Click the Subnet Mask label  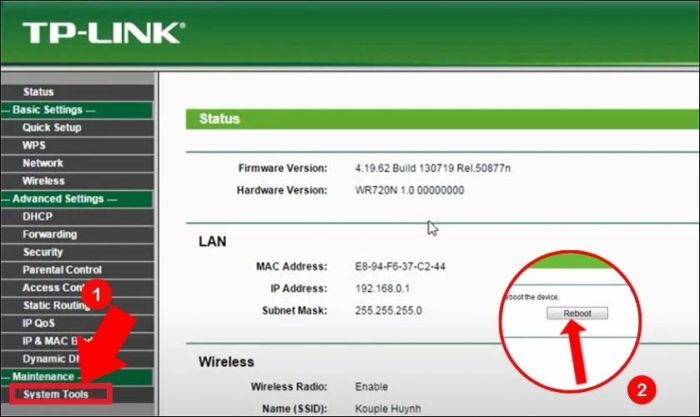(x=295, y=311)
